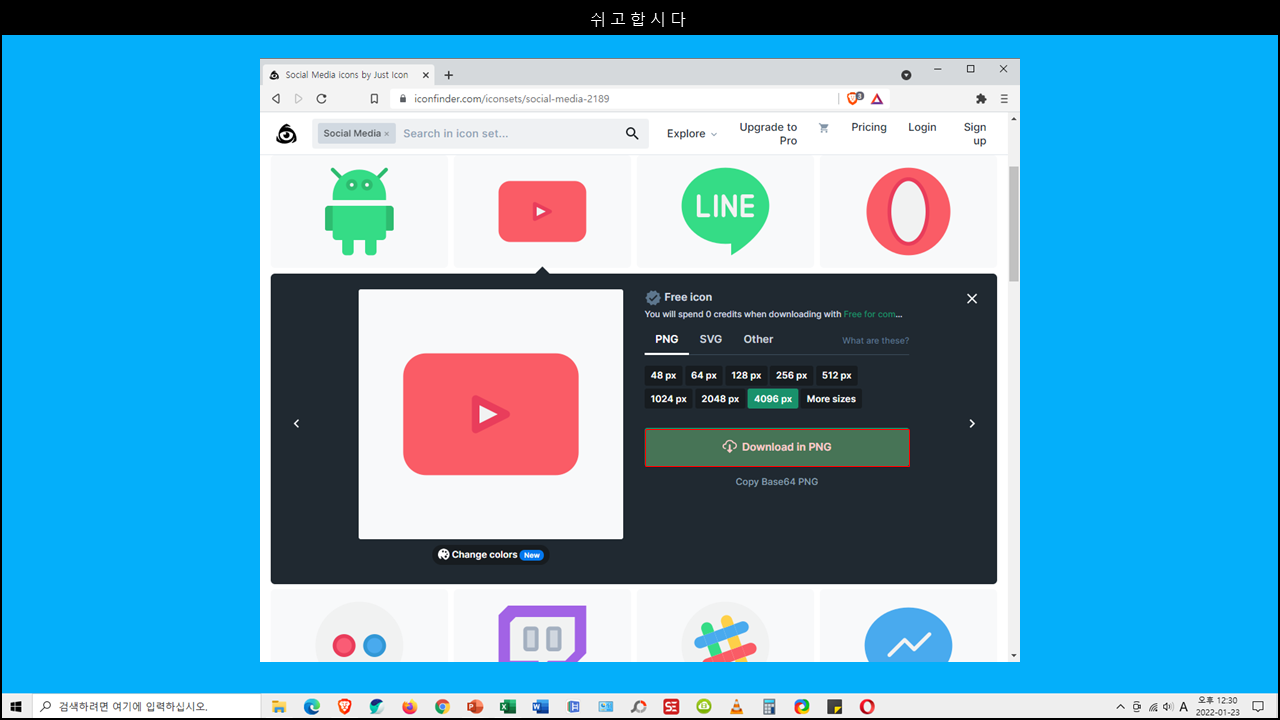Screen dimensions: 1280x720
Task: Click the Download in PNG button
Action: (777, 447)
